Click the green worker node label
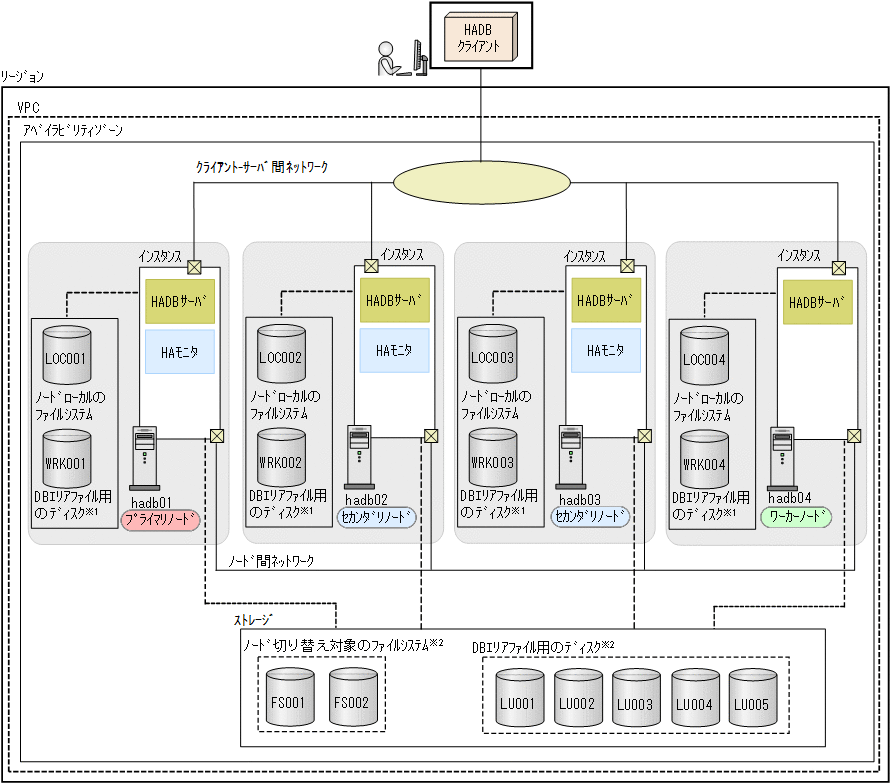The width and height of the screenshot is (891, 784). click(796, 517)
